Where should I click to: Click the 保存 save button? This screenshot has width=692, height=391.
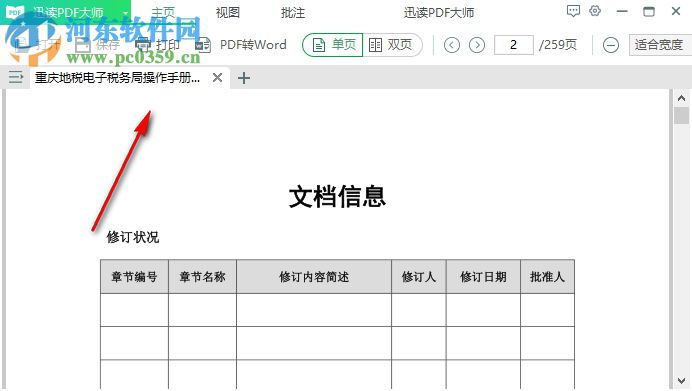[x=98, y=45]
